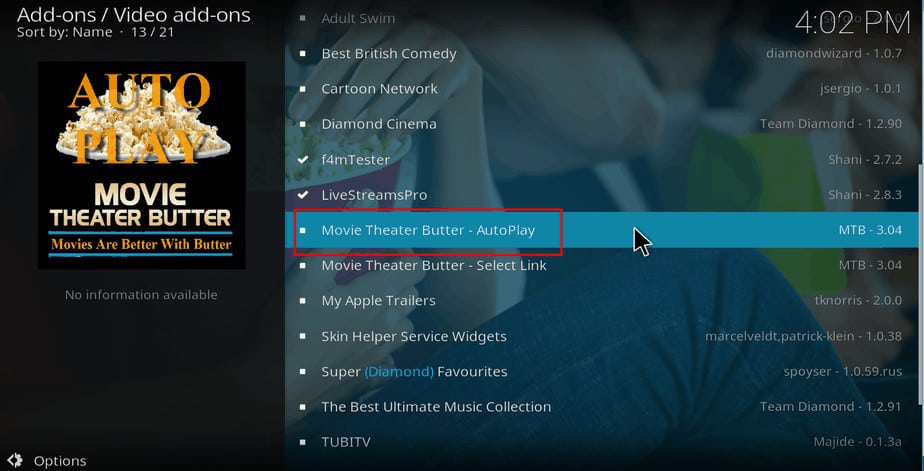
Task: Click the bullet beside Skin Helper Service Widgets
Action: [x=303, y=336]
